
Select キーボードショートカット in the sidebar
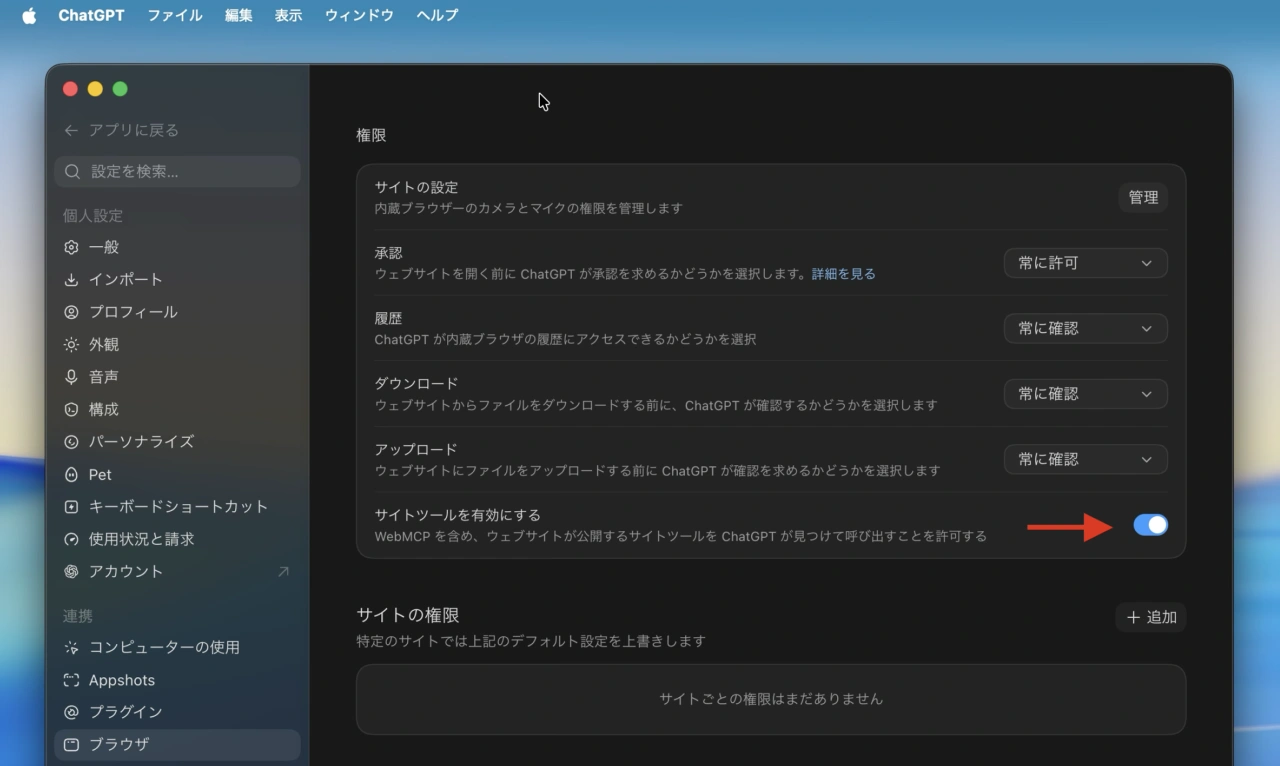177,506
